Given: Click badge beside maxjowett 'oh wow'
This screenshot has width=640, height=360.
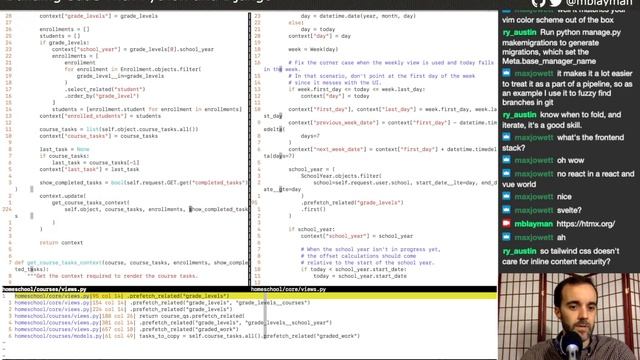Looking at the screenshot, I should tap(507, 160).
